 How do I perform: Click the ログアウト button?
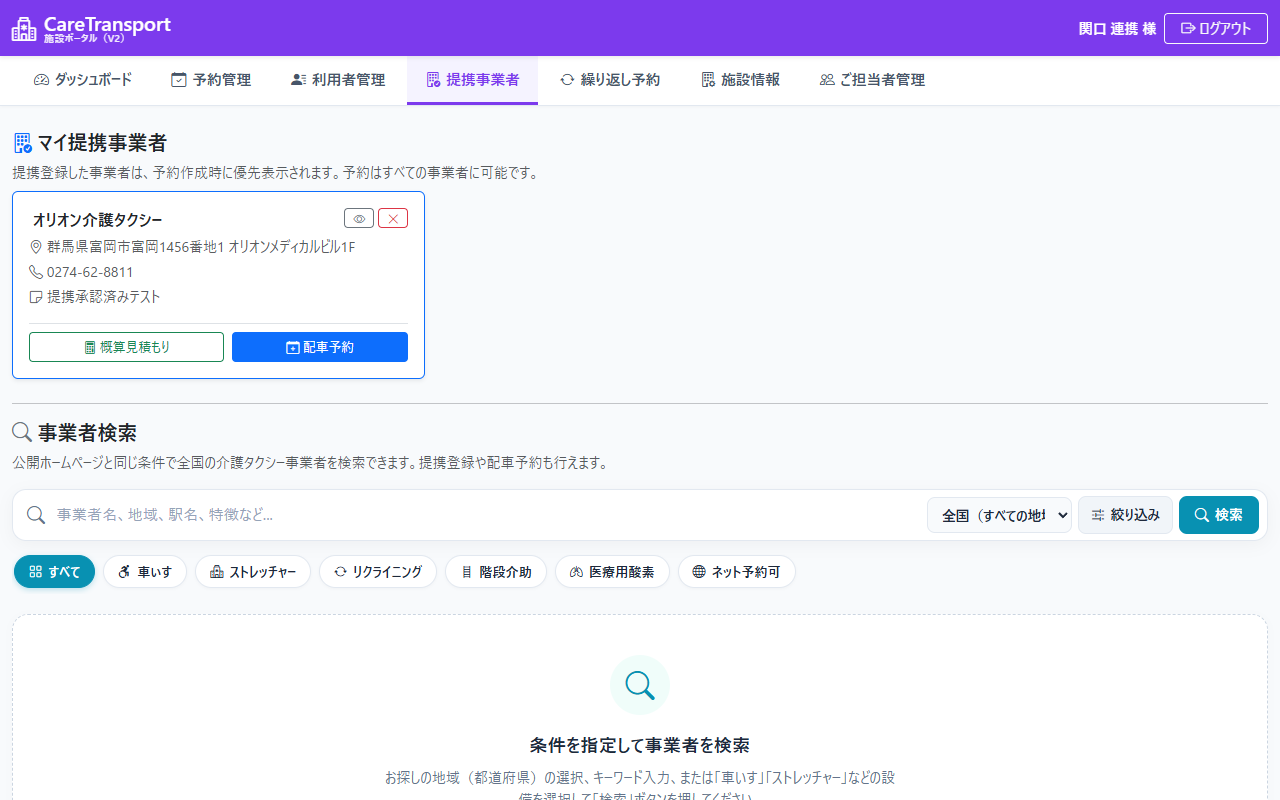pyautogui.click(x=1216, y=28)
